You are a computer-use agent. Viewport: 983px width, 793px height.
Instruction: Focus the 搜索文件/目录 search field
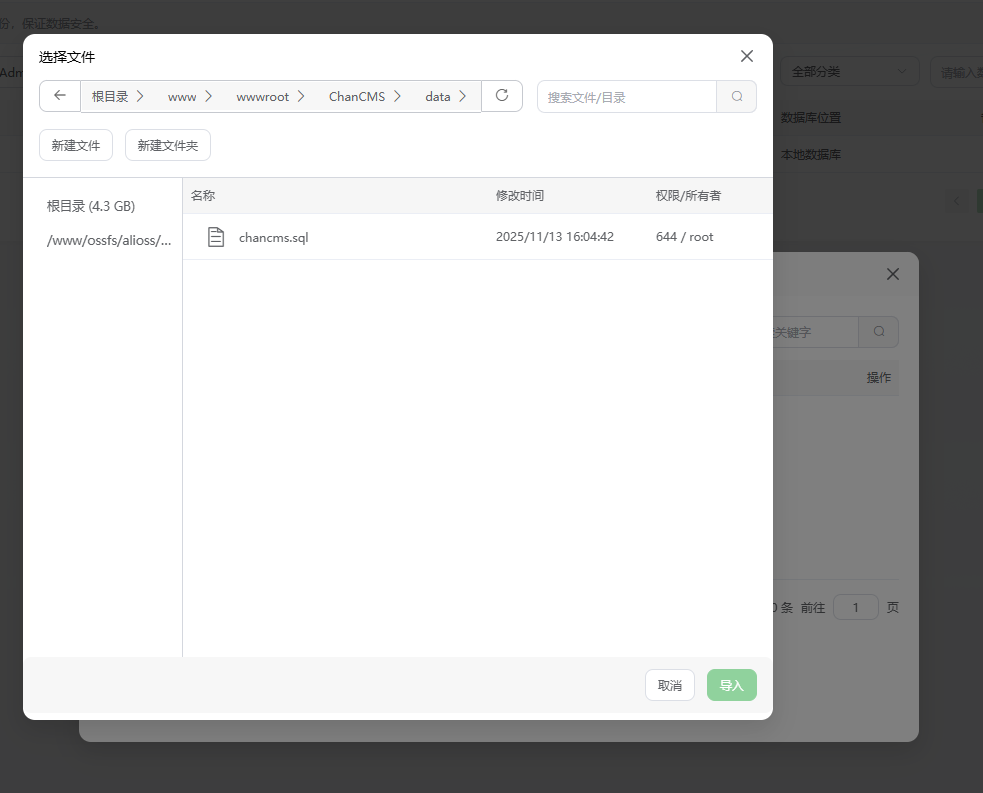pos(627,97)
